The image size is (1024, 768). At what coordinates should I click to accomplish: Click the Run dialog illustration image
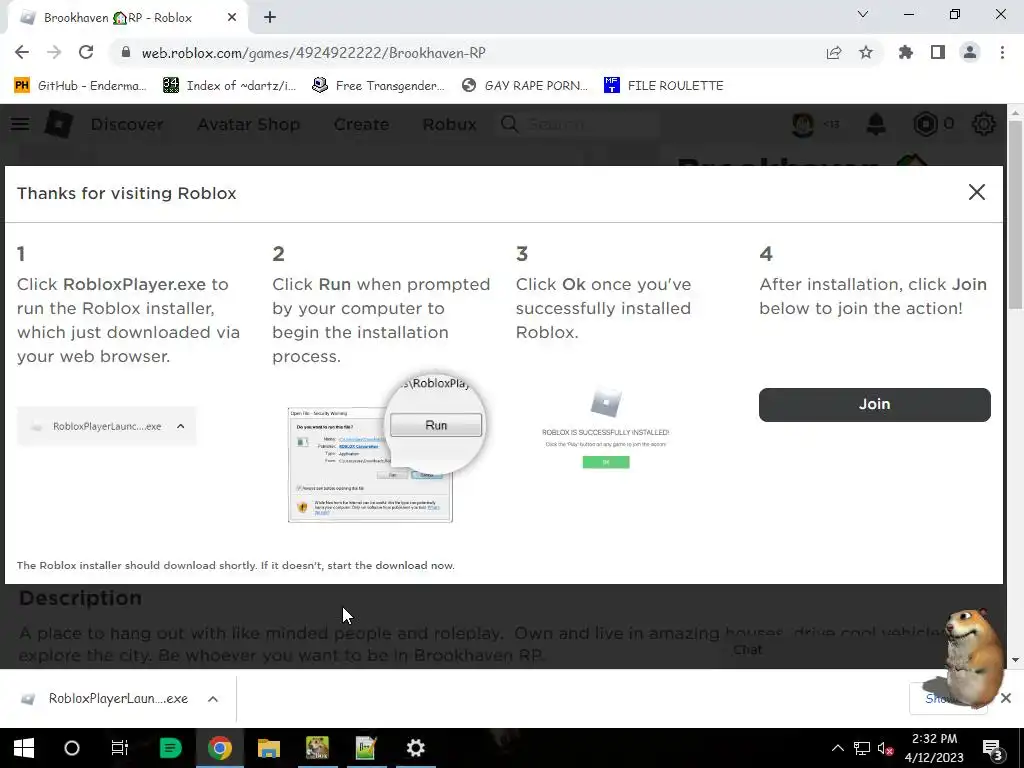click(x=387, y=449)
